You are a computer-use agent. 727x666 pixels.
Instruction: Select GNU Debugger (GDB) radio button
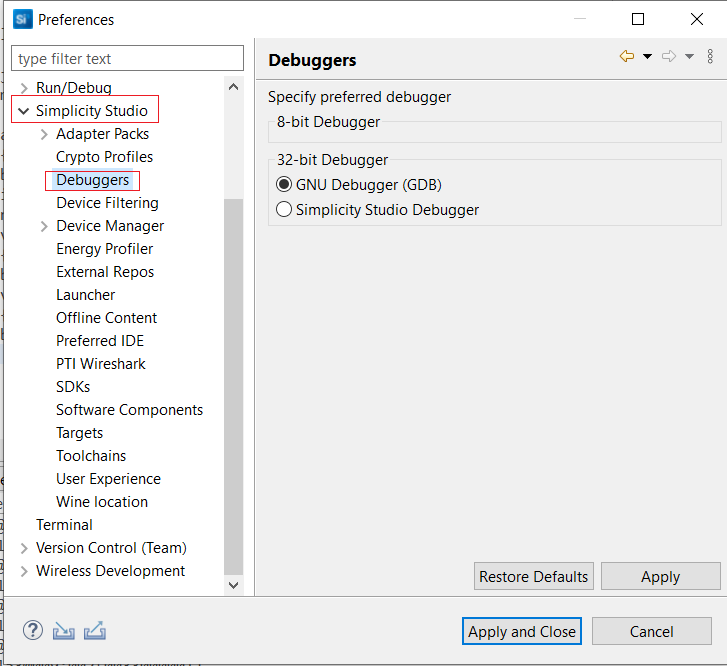pos(284,185)
